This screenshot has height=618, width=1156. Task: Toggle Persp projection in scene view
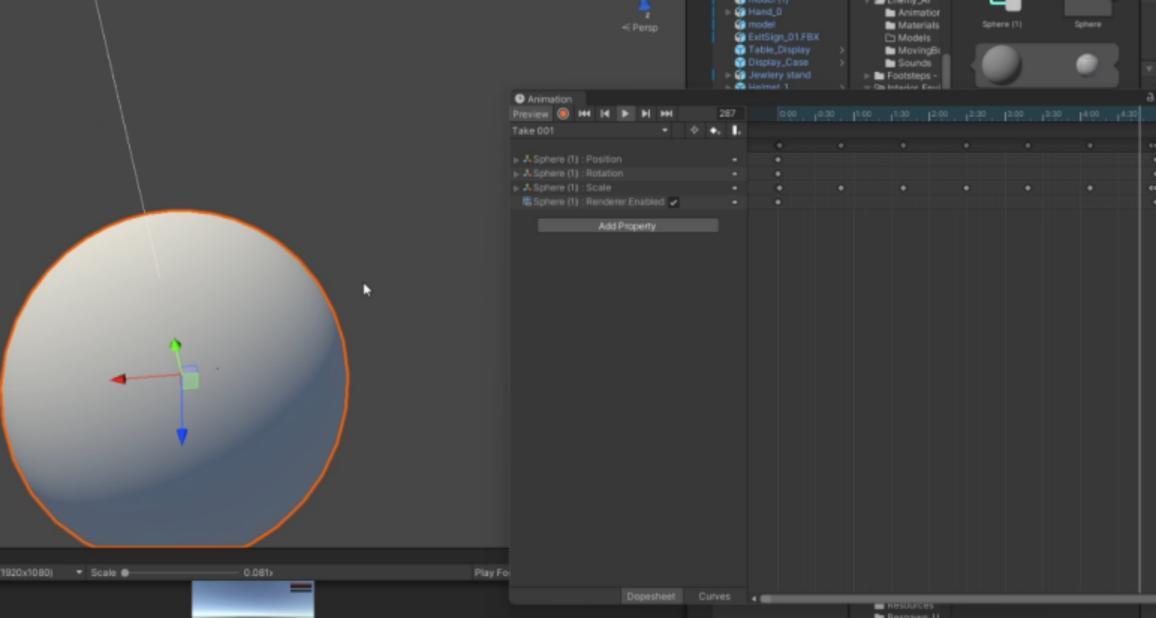point(640,27)
